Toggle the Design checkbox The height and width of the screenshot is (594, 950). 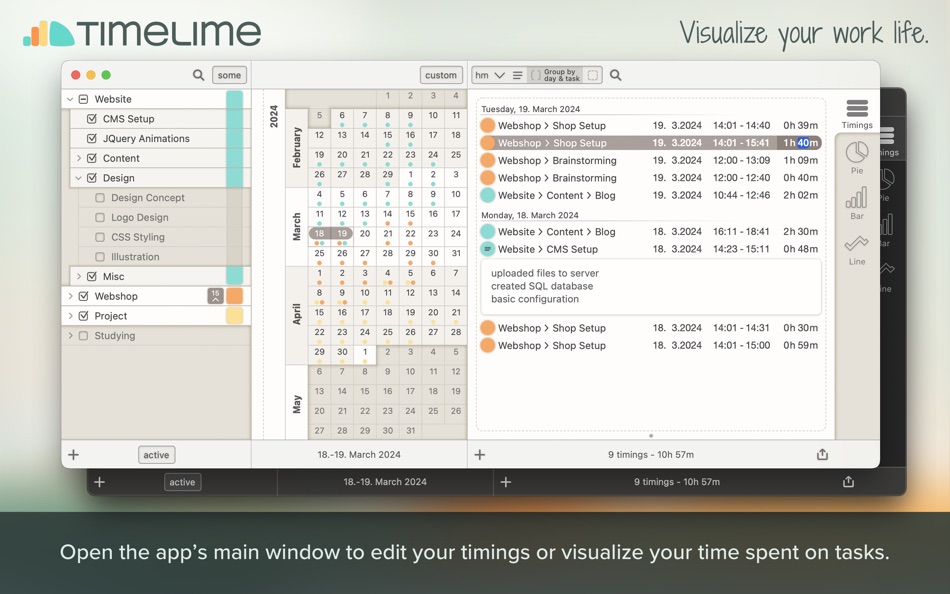point(92,178)
